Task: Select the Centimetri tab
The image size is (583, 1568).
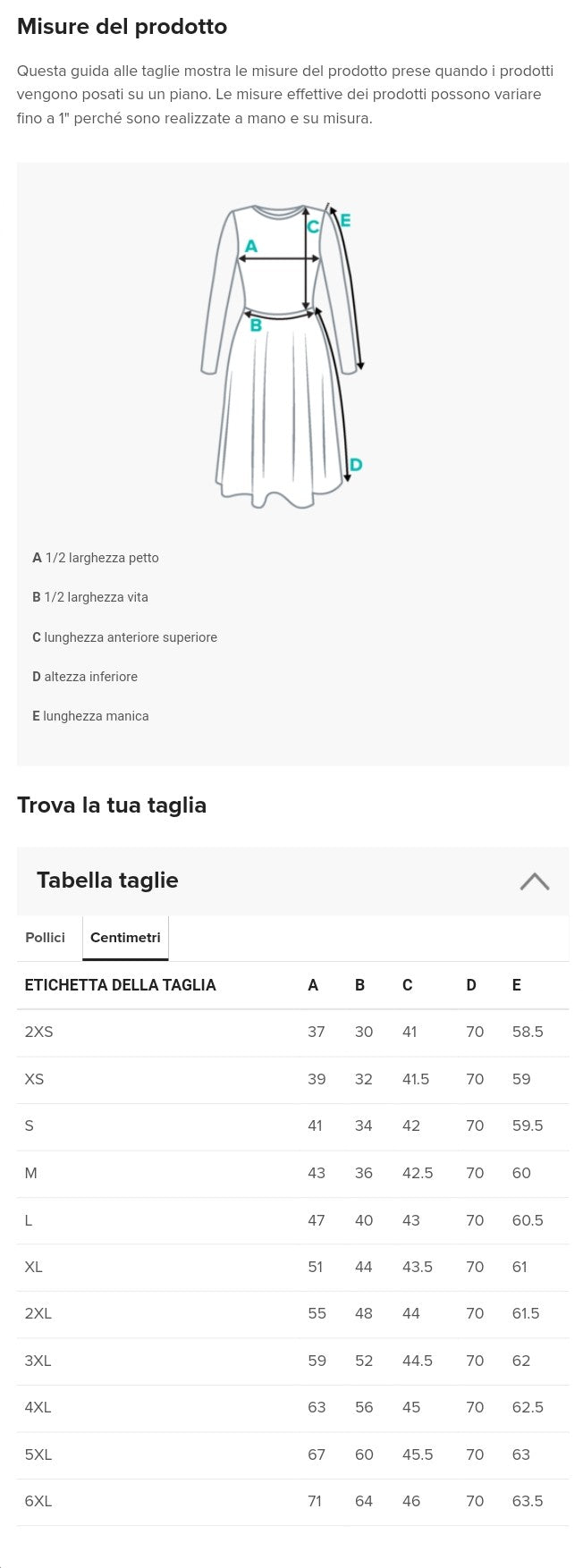Action: pyautogui.click(x=125, y=938)
